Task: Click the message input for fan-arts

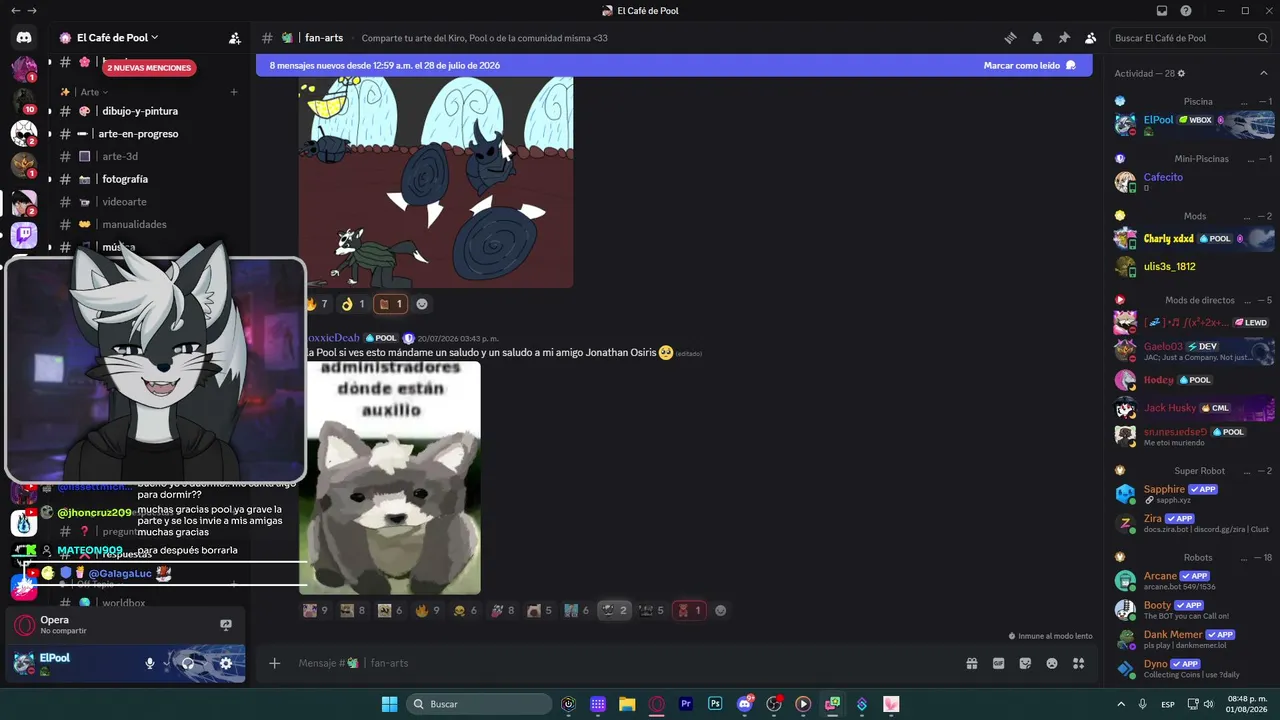Action: tap(620, 663)
